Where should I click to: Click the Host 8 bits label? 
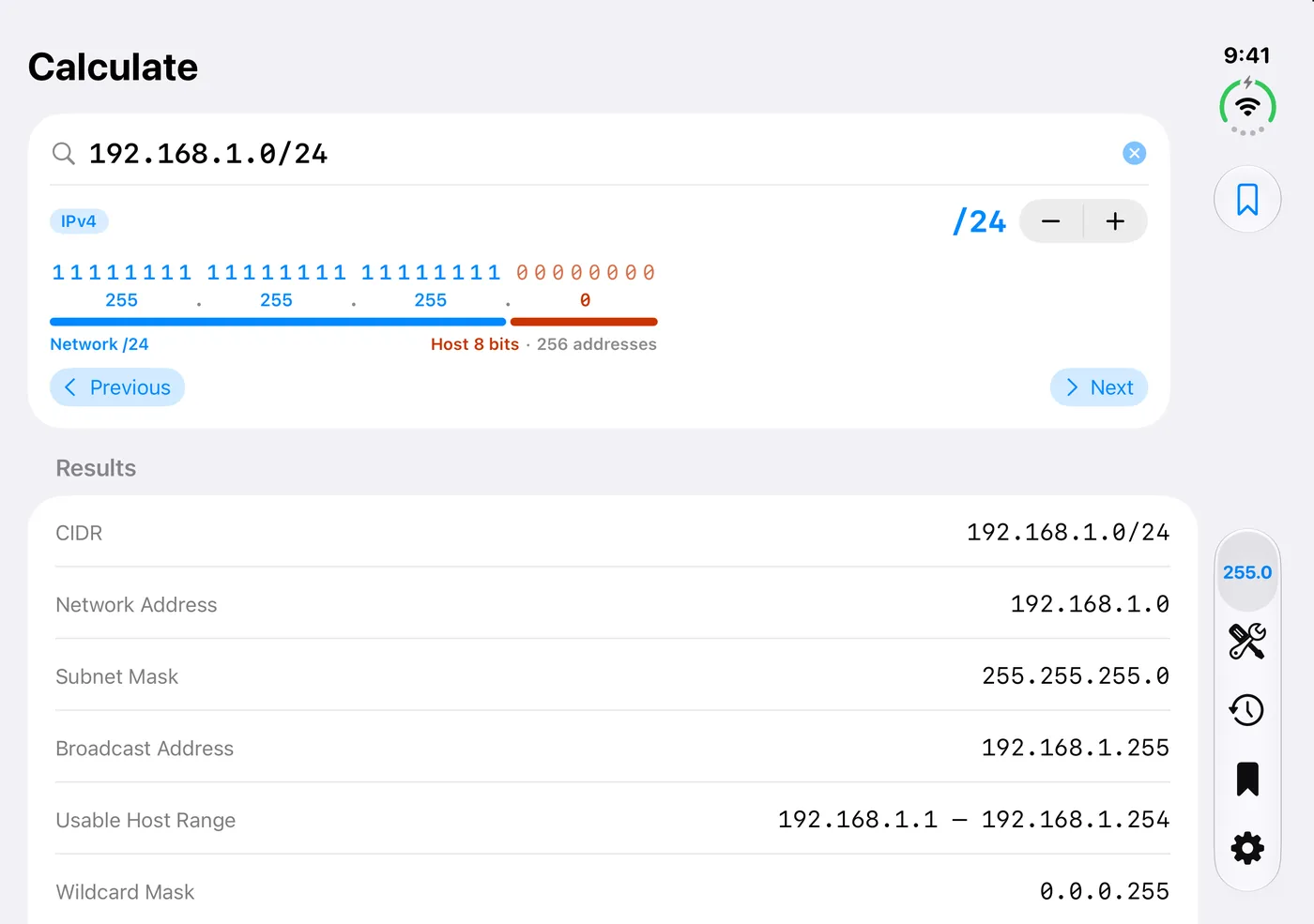[475, 344]
